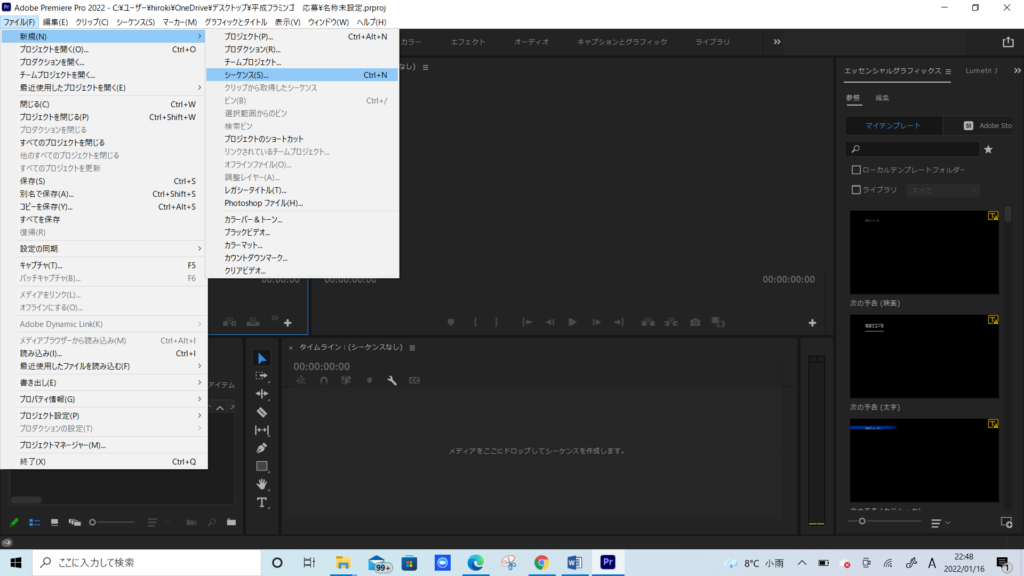Click the Essential Graphics search field

pos(912,149)
